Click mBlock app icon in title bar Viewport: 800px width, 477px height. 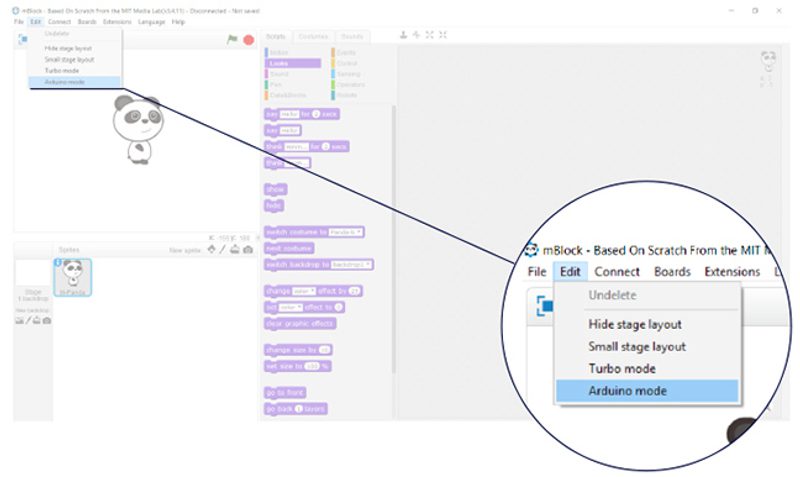point(16,10)
